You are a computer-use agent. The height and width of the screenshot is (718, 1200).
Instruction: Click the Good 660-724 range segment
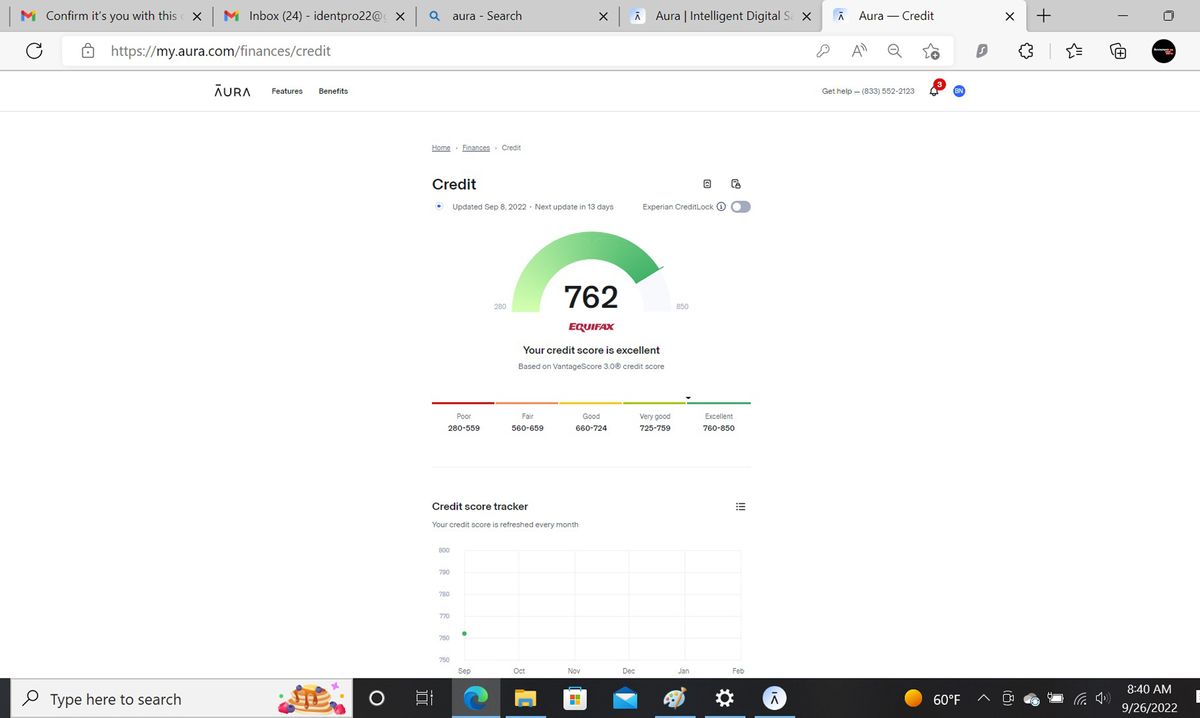point(591,418)
